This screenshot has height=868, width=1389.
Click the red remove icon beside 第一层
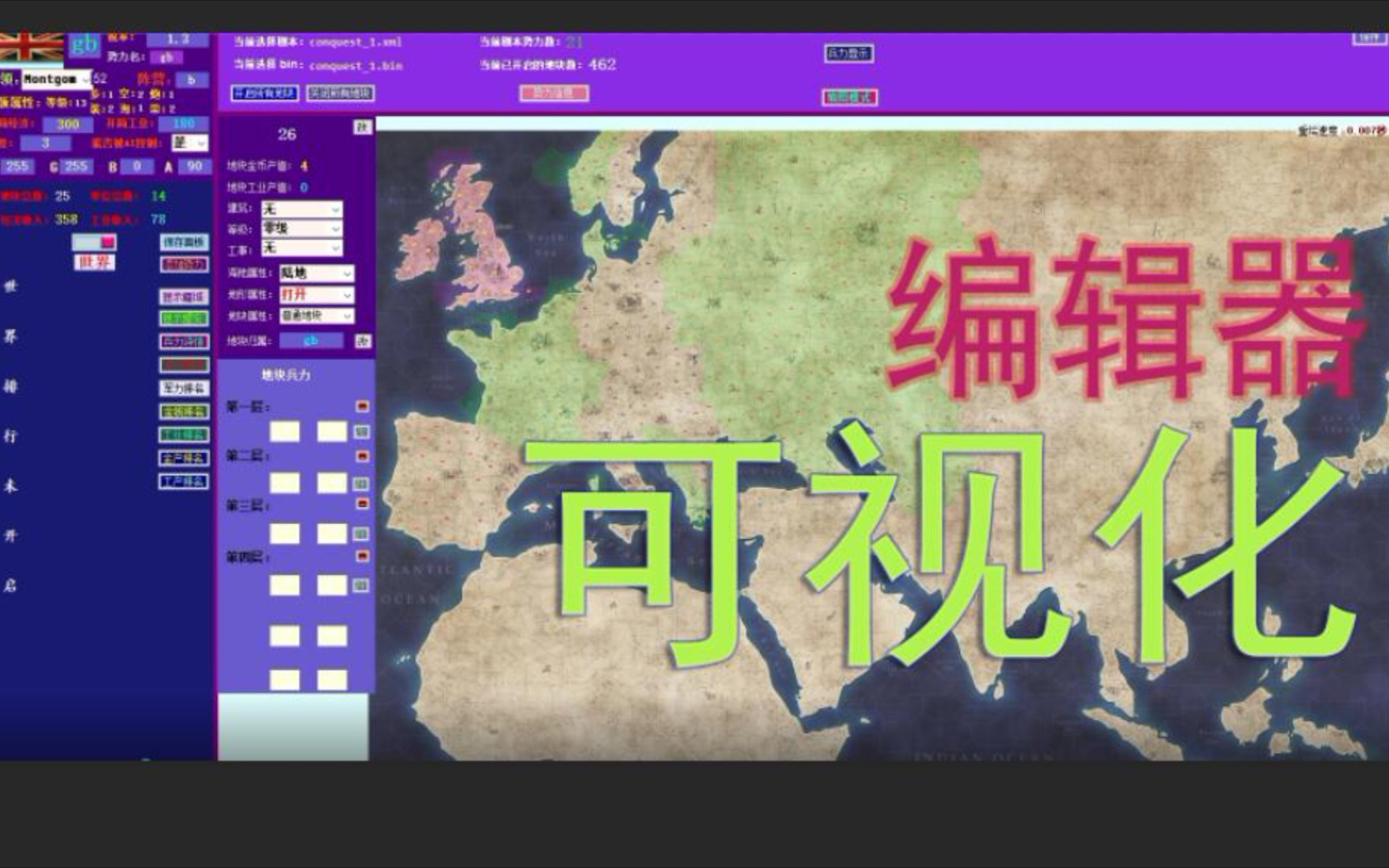click(x=361, y=407)
